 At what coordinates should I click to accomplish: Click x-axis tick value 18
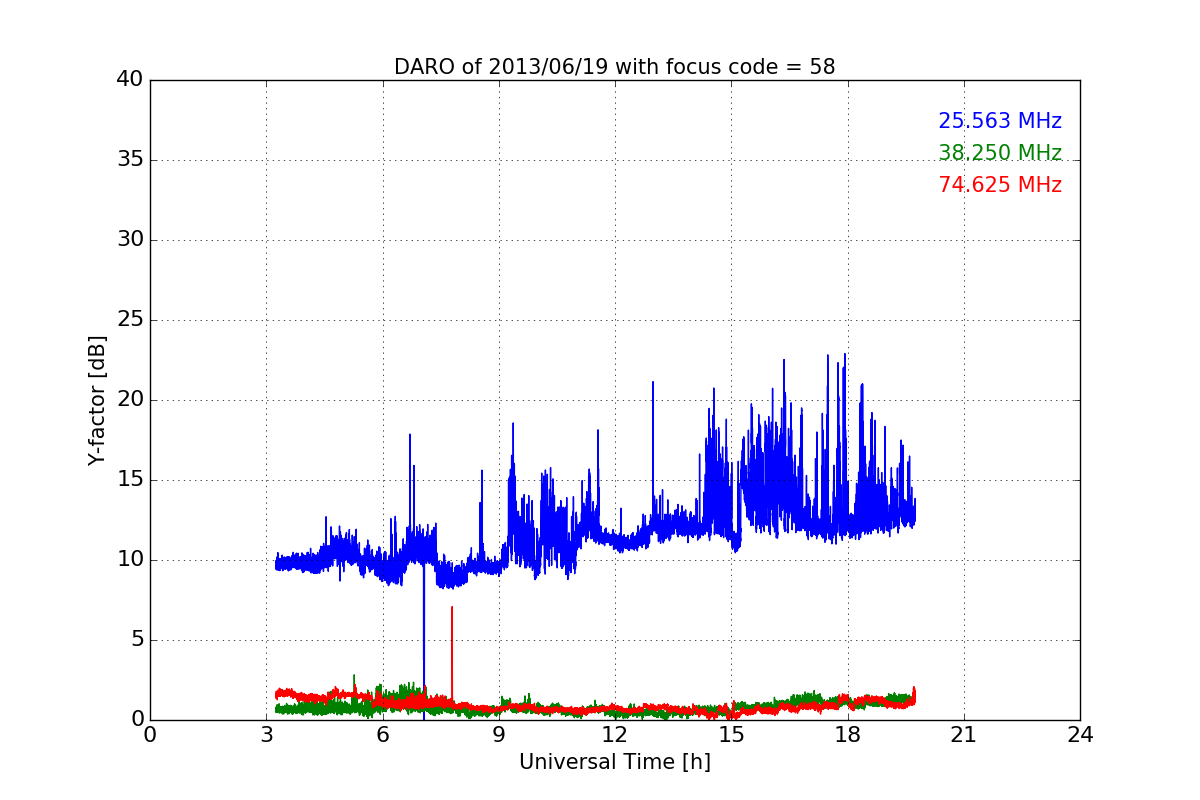tap(848, 735)
